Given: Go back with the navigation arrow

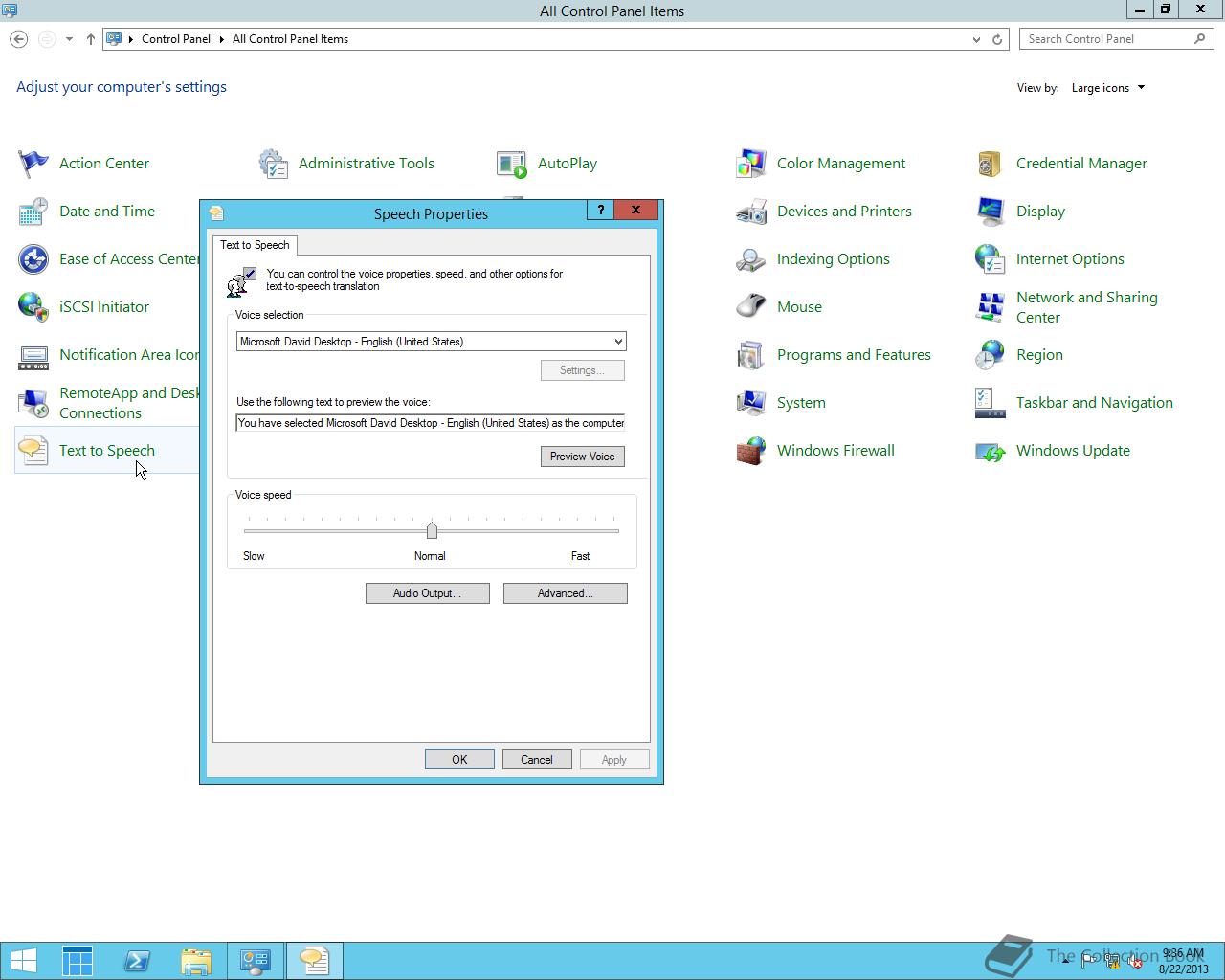Looking at the screenshot, I should (18, 39).
